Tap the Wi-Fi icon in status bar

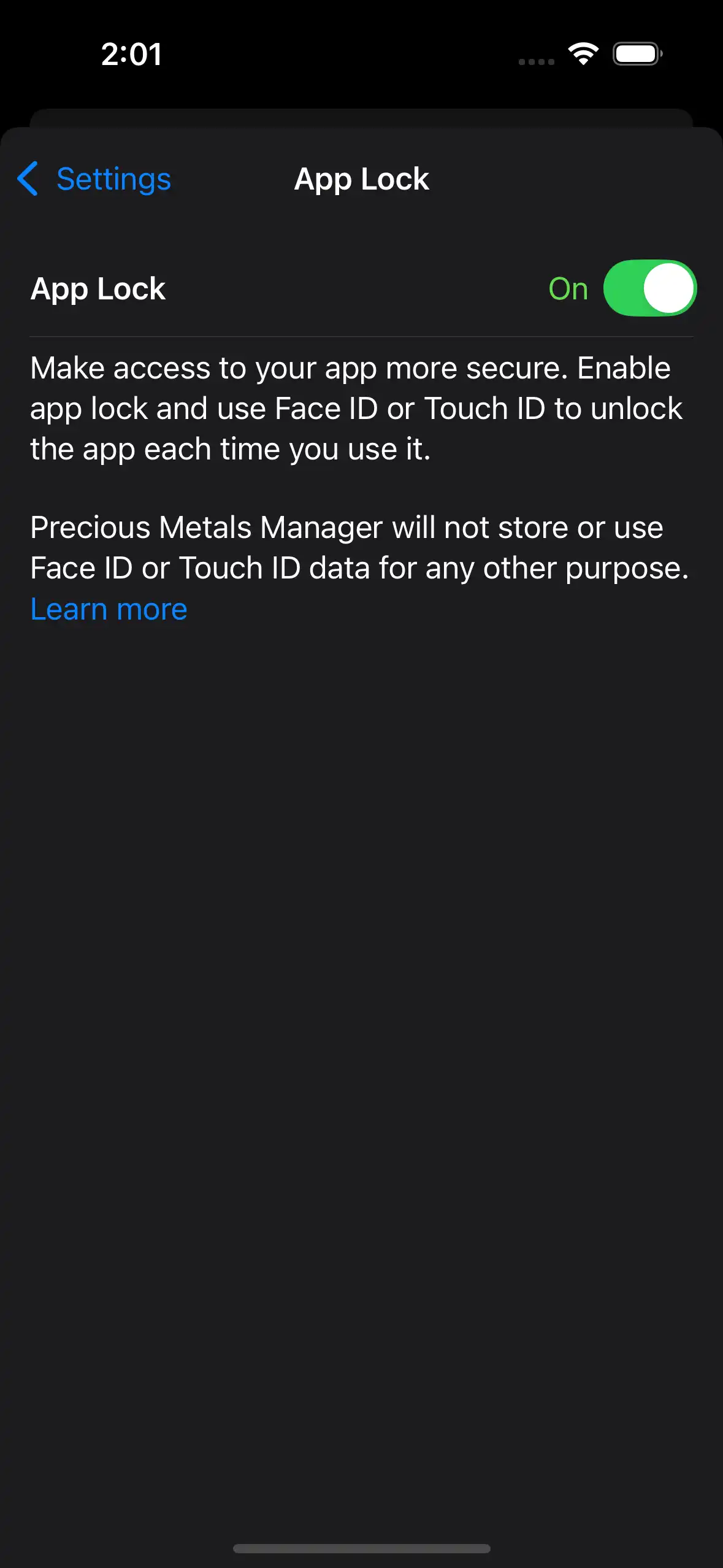582,54
